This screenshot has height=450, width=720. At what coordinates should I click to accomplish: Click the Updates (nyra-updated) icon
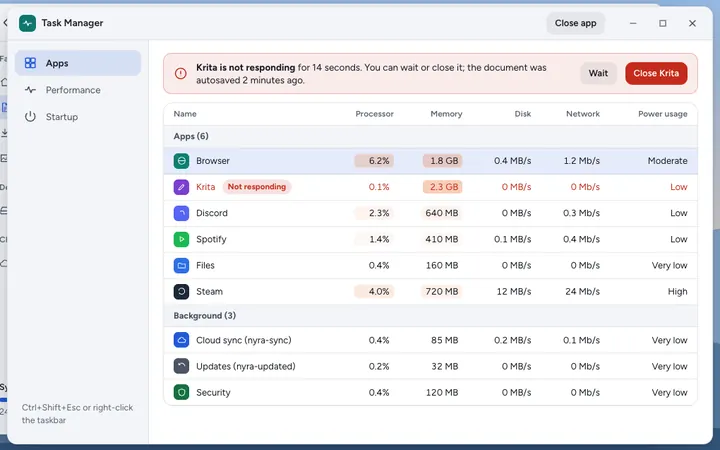(x=181, y=366)
